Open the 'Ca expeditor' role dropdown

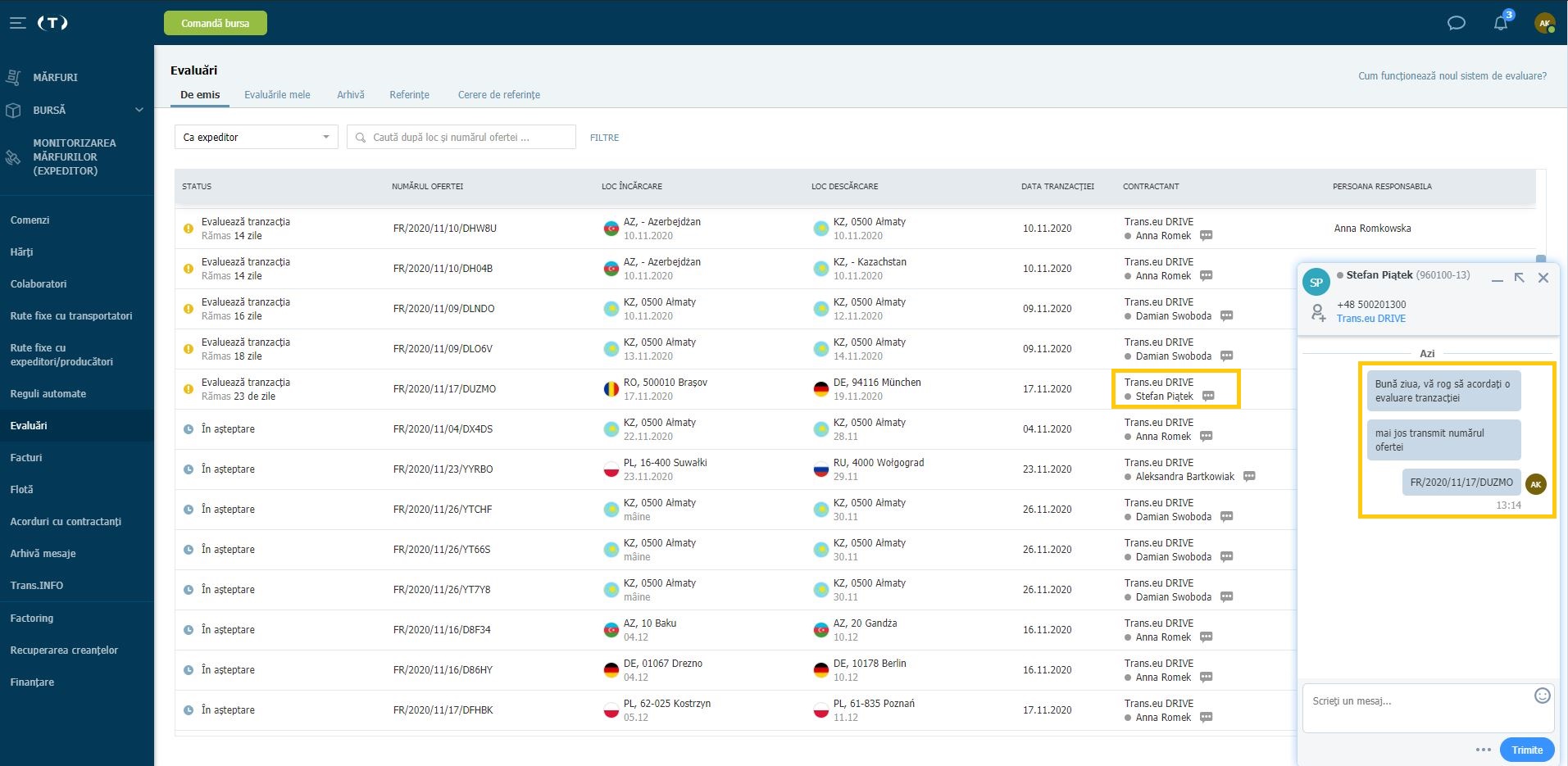[257, 137]
